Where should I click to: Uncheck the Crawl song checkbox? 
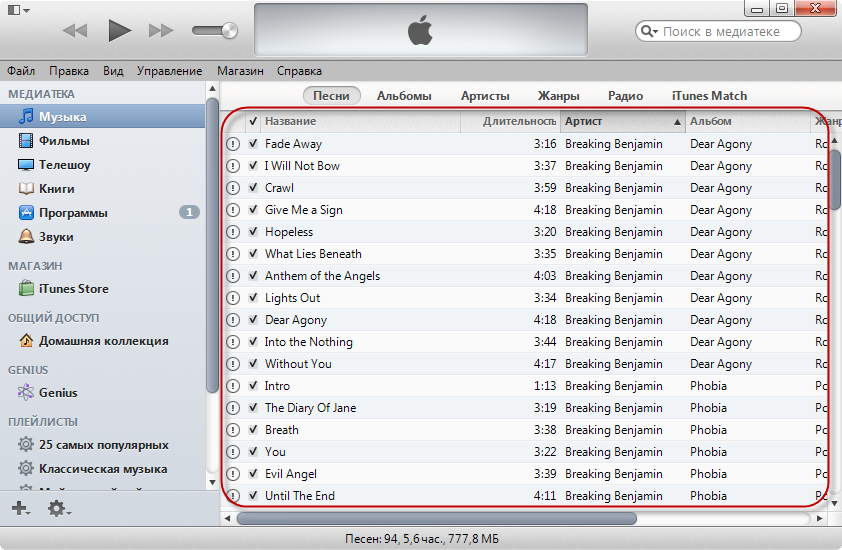pos(253,188)
